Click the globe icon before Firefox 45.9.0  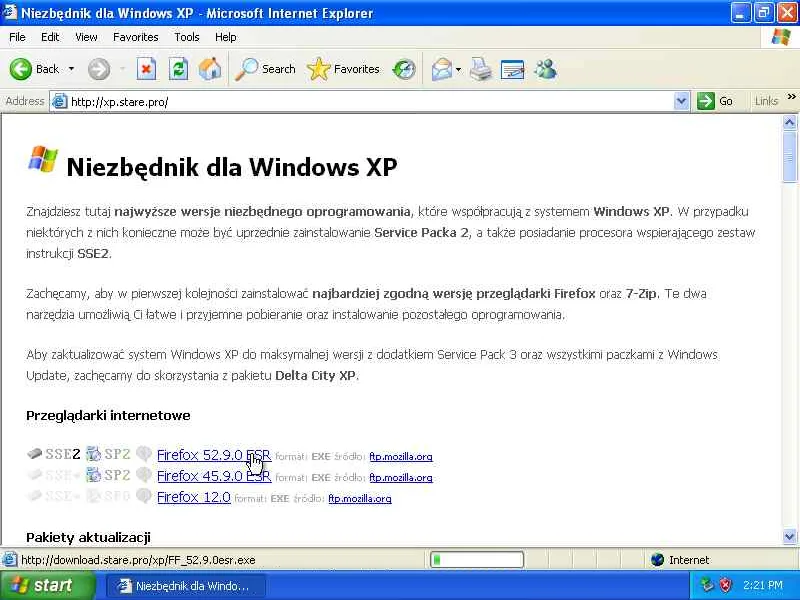pyautogui.click(x=144, y=475)
